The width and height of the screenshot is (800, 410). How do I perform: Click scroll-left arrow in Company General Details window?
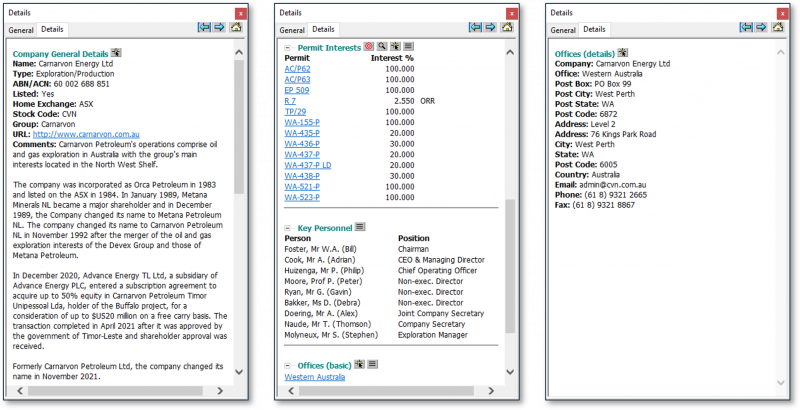20,391
